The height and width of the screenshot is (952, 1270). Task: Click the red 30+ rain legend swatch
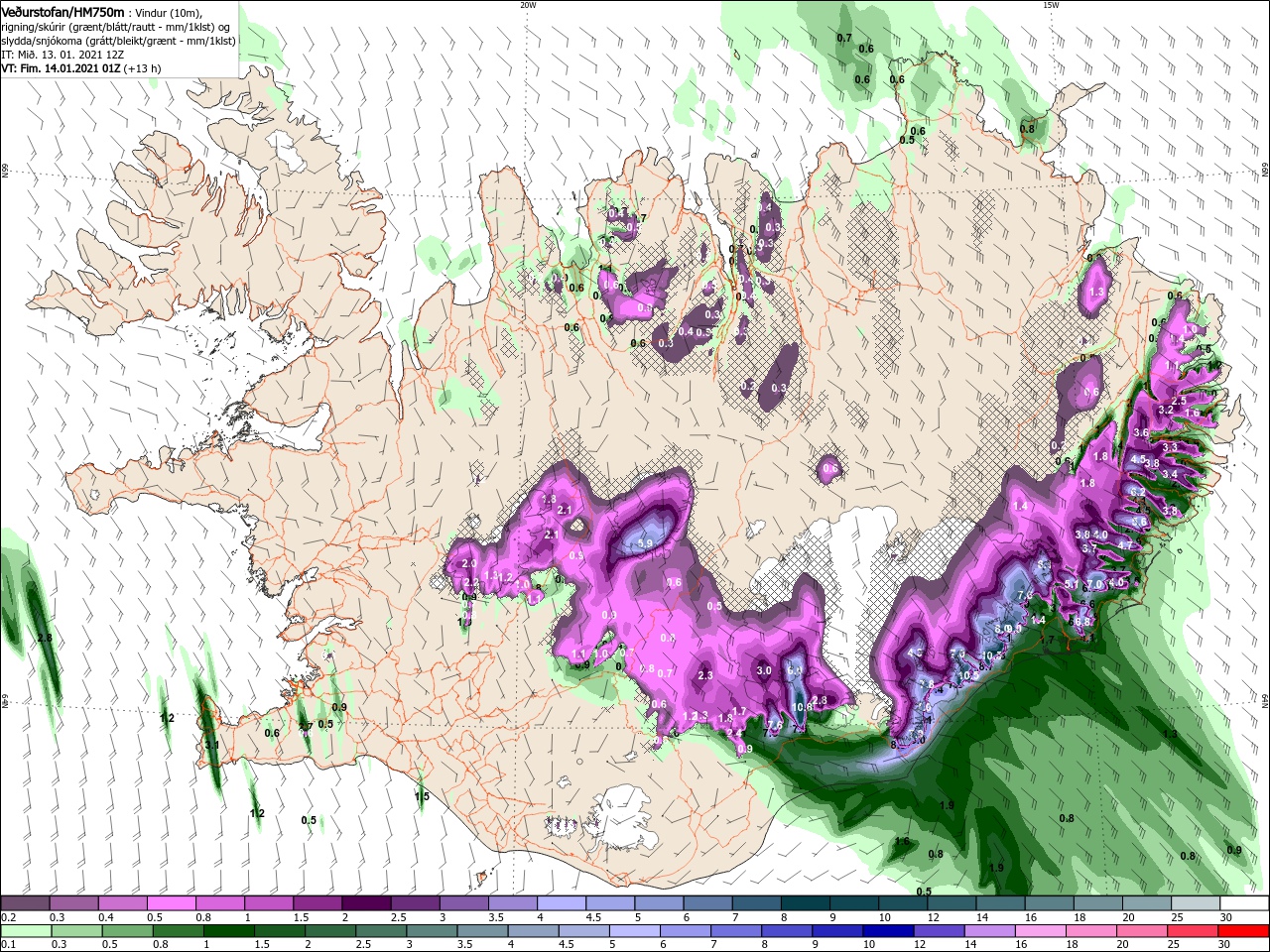1244,931
